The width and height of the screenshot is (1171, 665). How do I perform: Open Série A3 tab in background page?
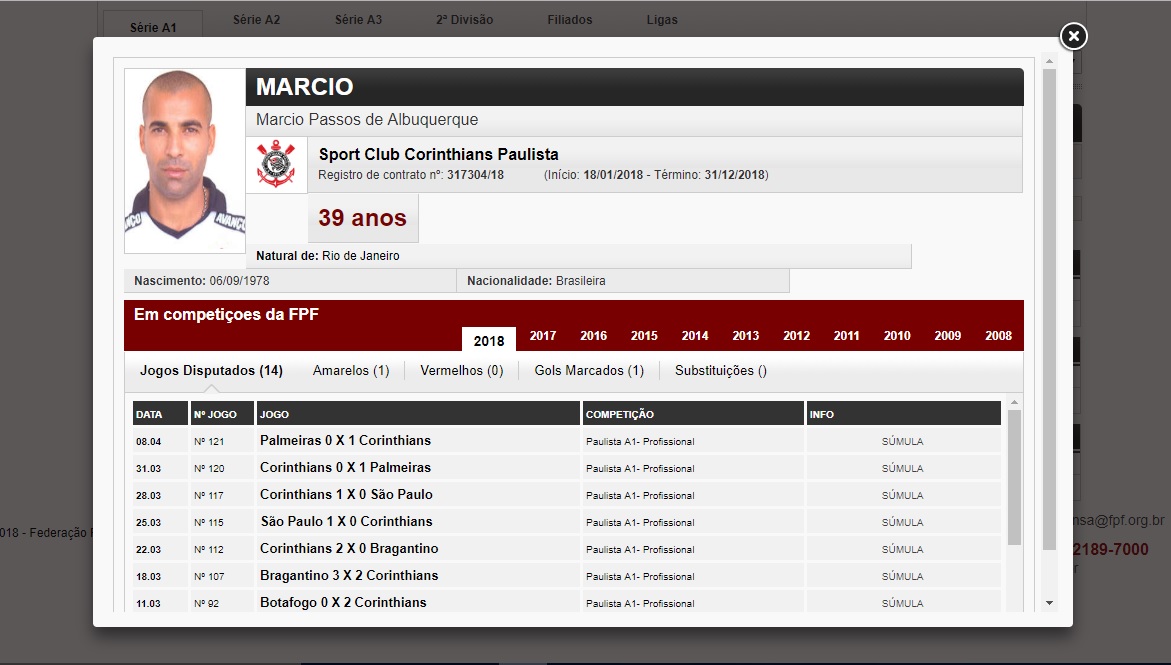click(358, 19)
